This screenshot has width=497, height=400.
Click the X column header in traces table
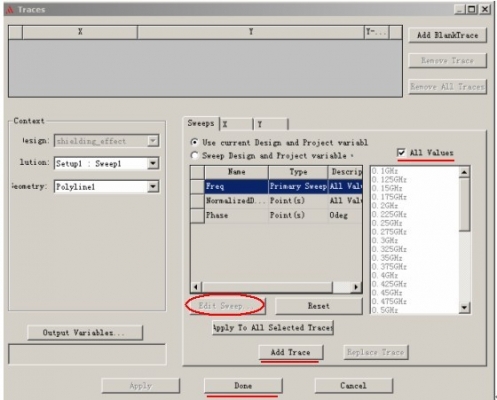coord(80,32)
